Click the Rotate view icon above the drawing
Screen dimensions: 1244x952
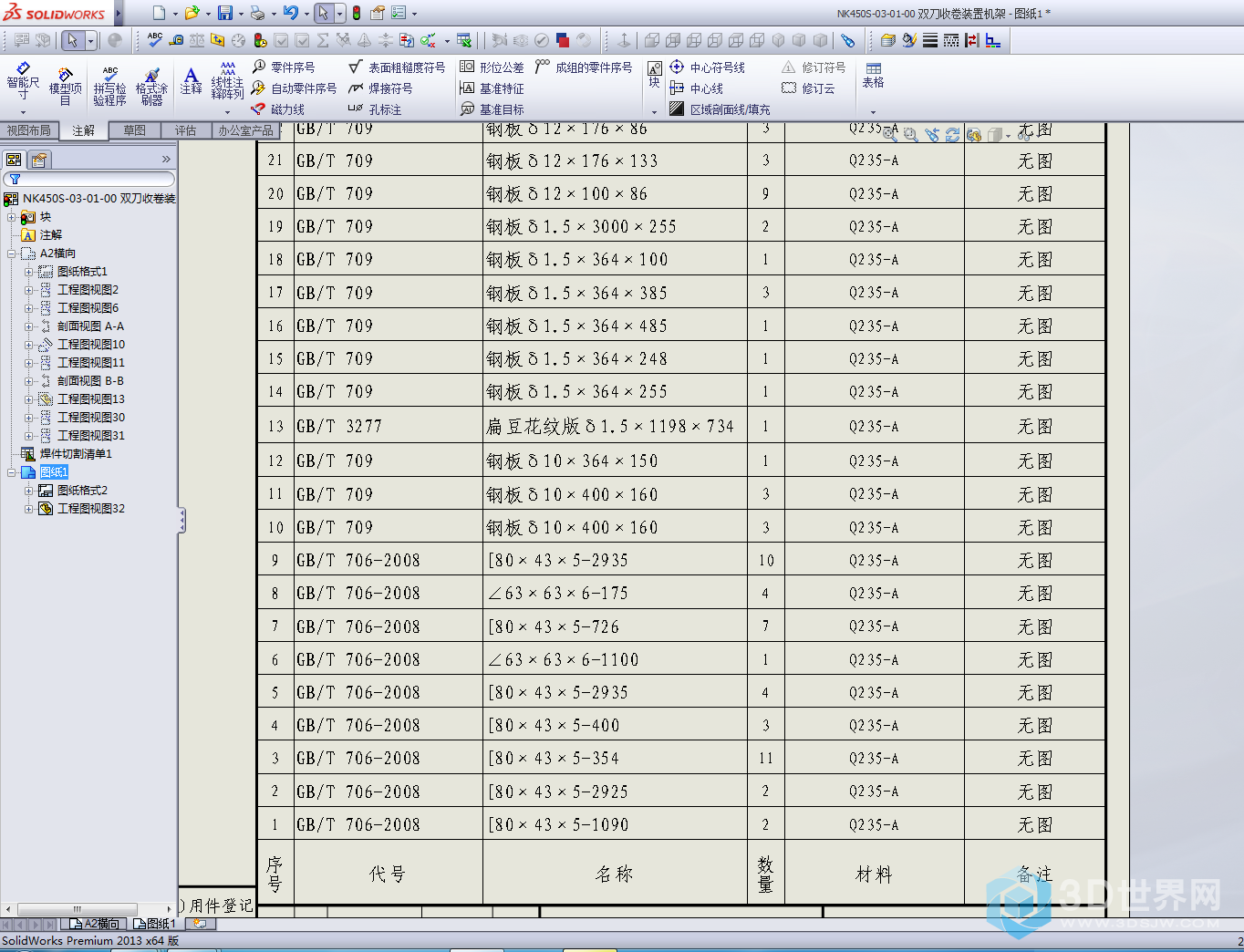coord(952,134)
